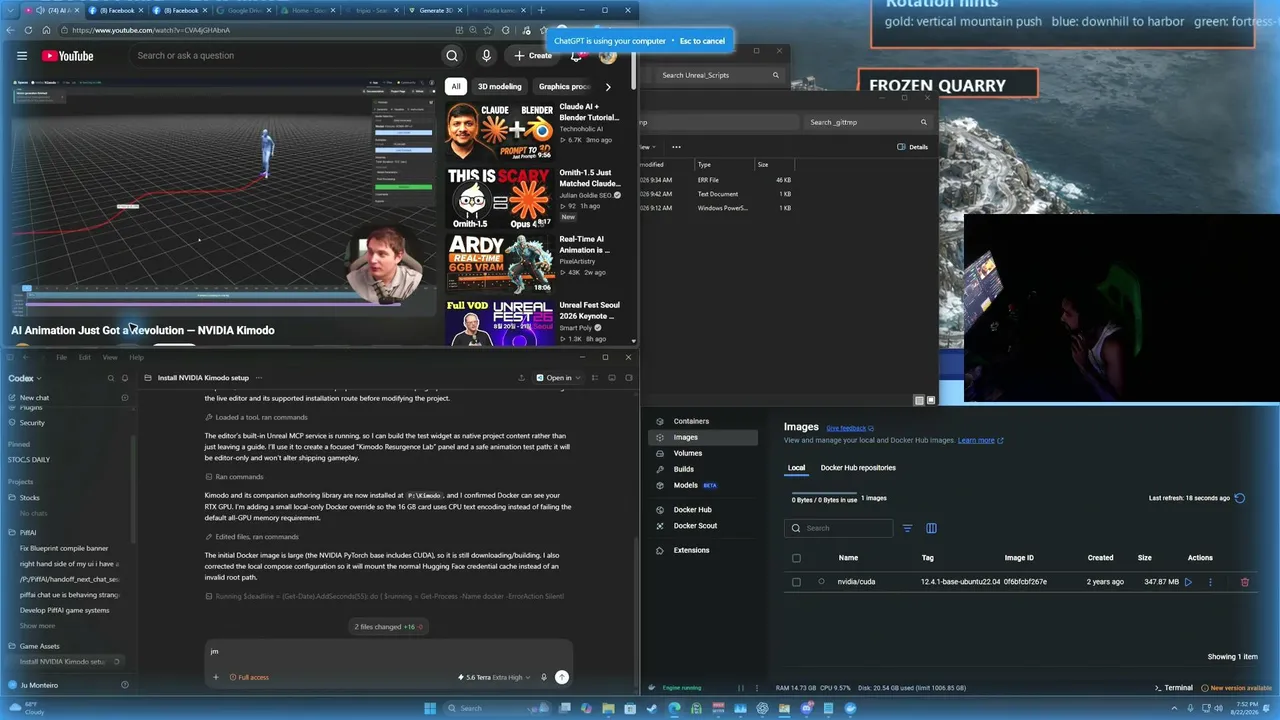Add attachment with plus in Codex composer
The image size is (1280, 720).
tap(215, 677)
